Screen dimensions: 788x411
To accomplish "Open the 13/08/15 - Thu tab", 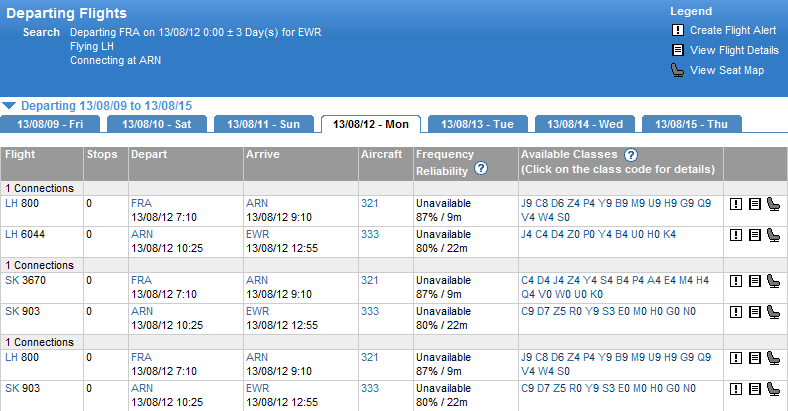I will pos(692,124).
